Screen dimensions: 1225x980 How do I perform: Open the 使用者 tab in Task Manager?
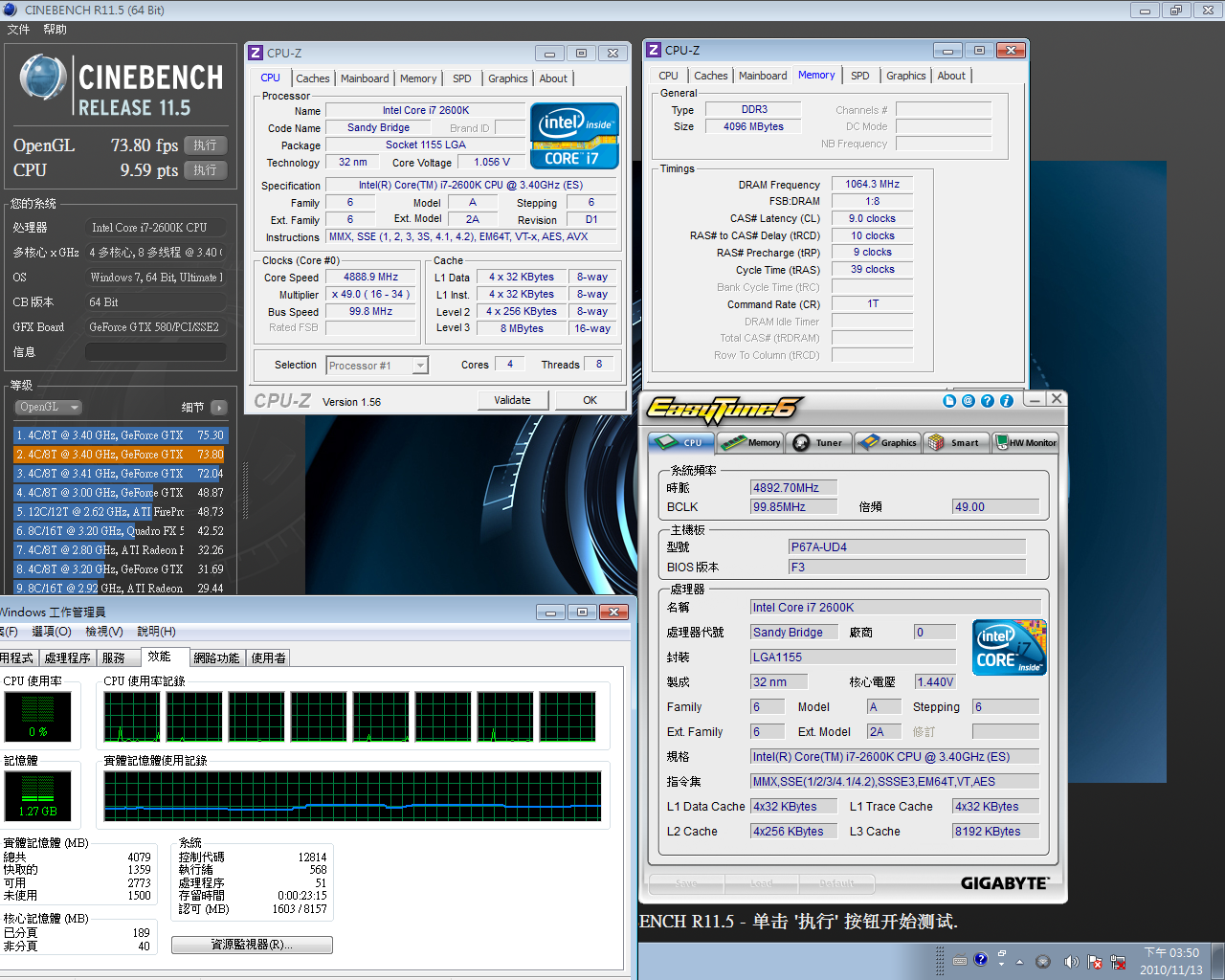269,657
